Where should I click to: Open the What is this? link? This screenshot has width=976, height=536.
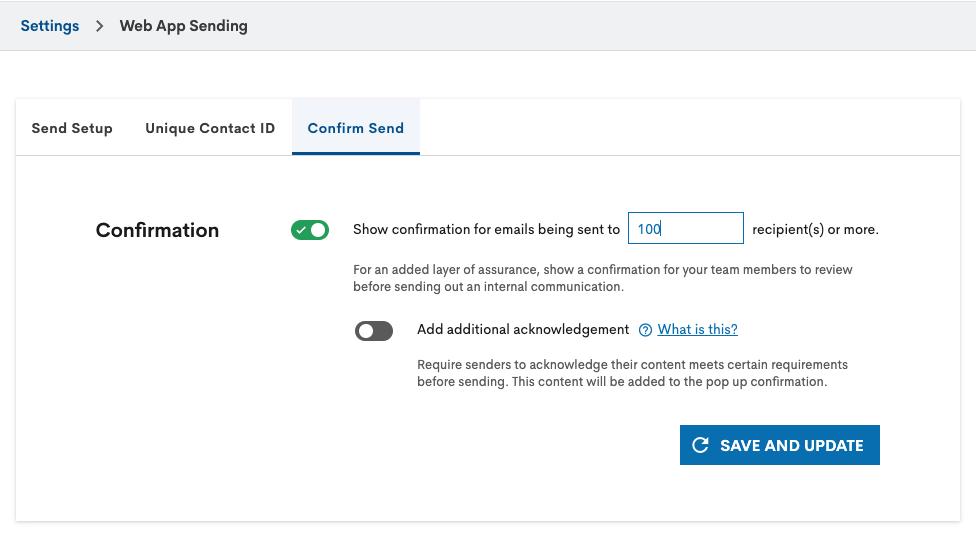(x=697, y=329)
